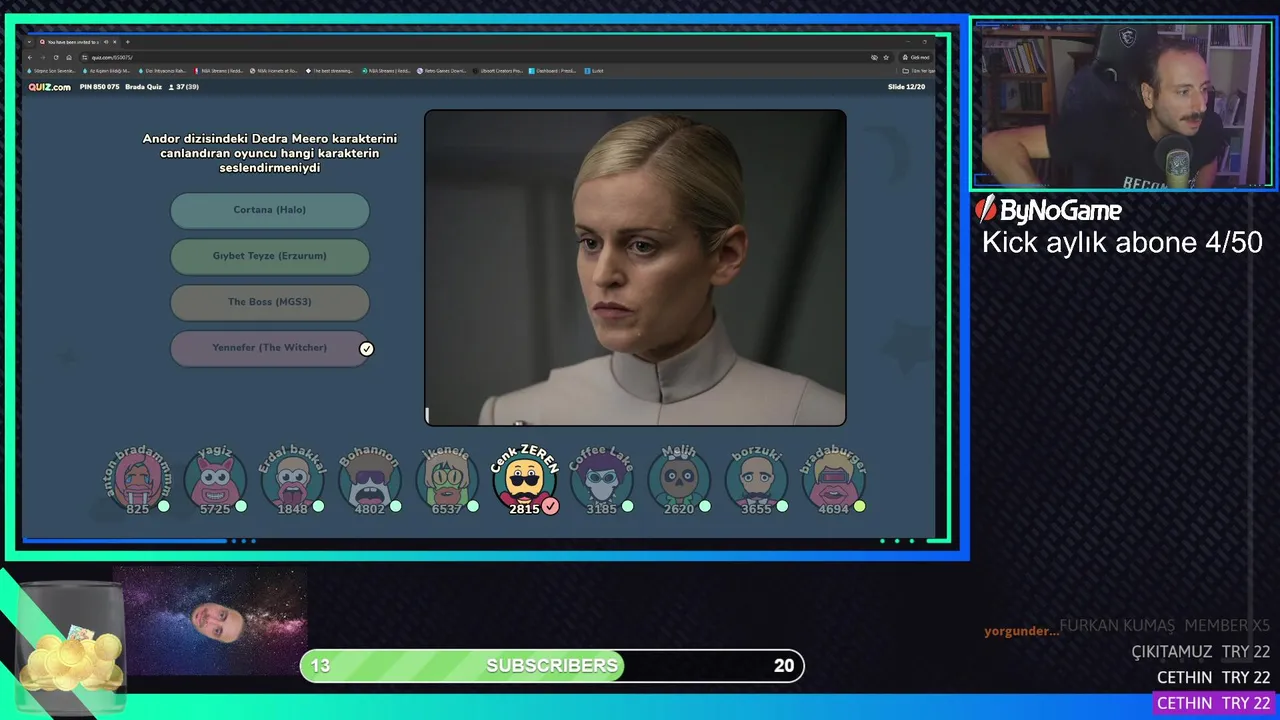Screen dimensions: 1280x720
Task: Click Erdal bakkal player avatar
Action: (292, 480)
